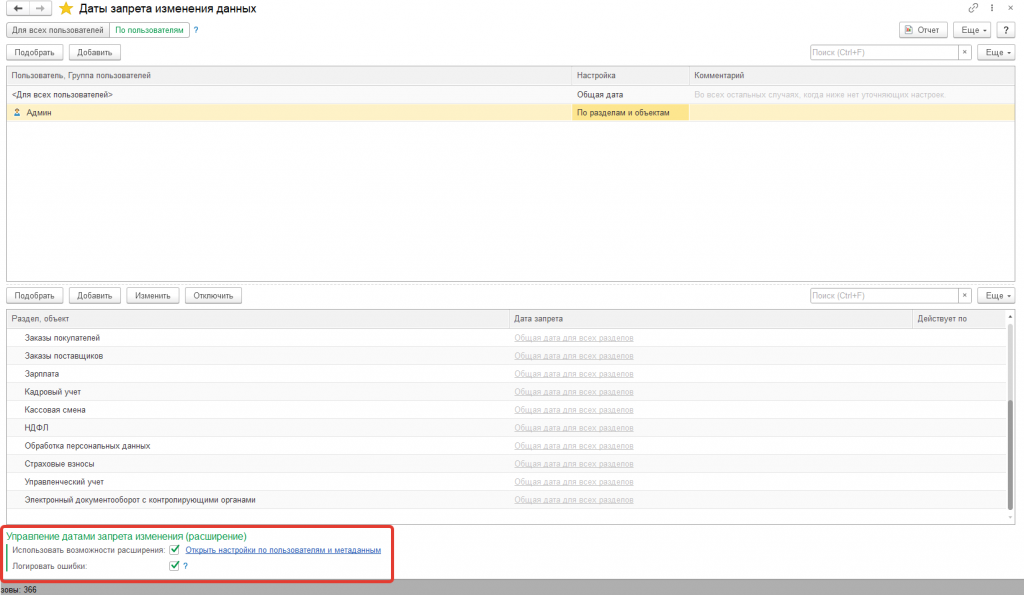The height and width of the screenshot is (595, 1024).
Task: Click the Общая дата link for Управленческий учет
Action: tap(573, 481)
